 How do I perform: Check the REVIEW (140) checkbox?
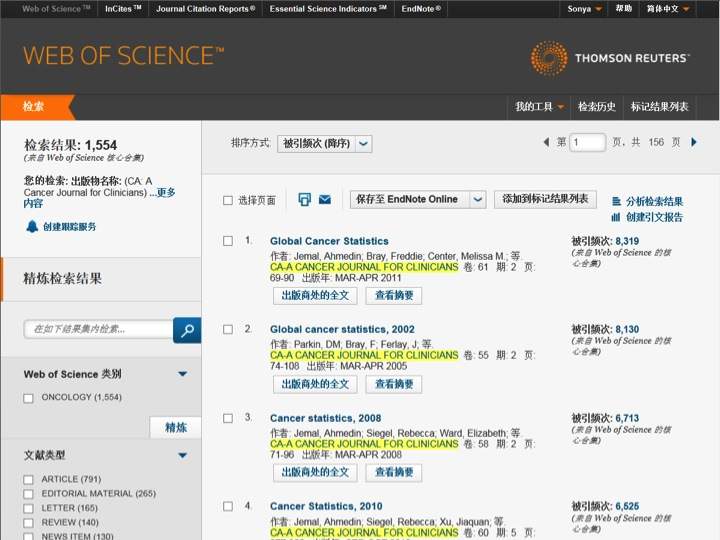28,523
